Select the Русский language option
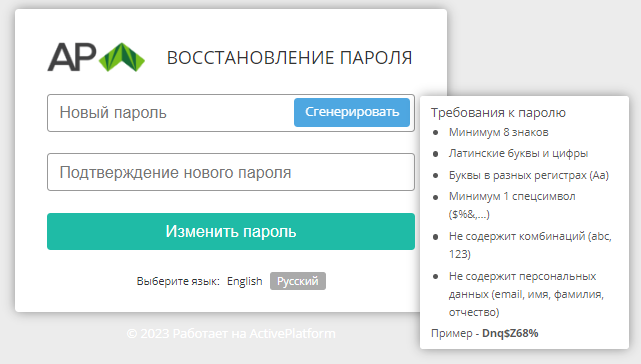The width and height of the screenshot is (641, 364). click(298, 281)
